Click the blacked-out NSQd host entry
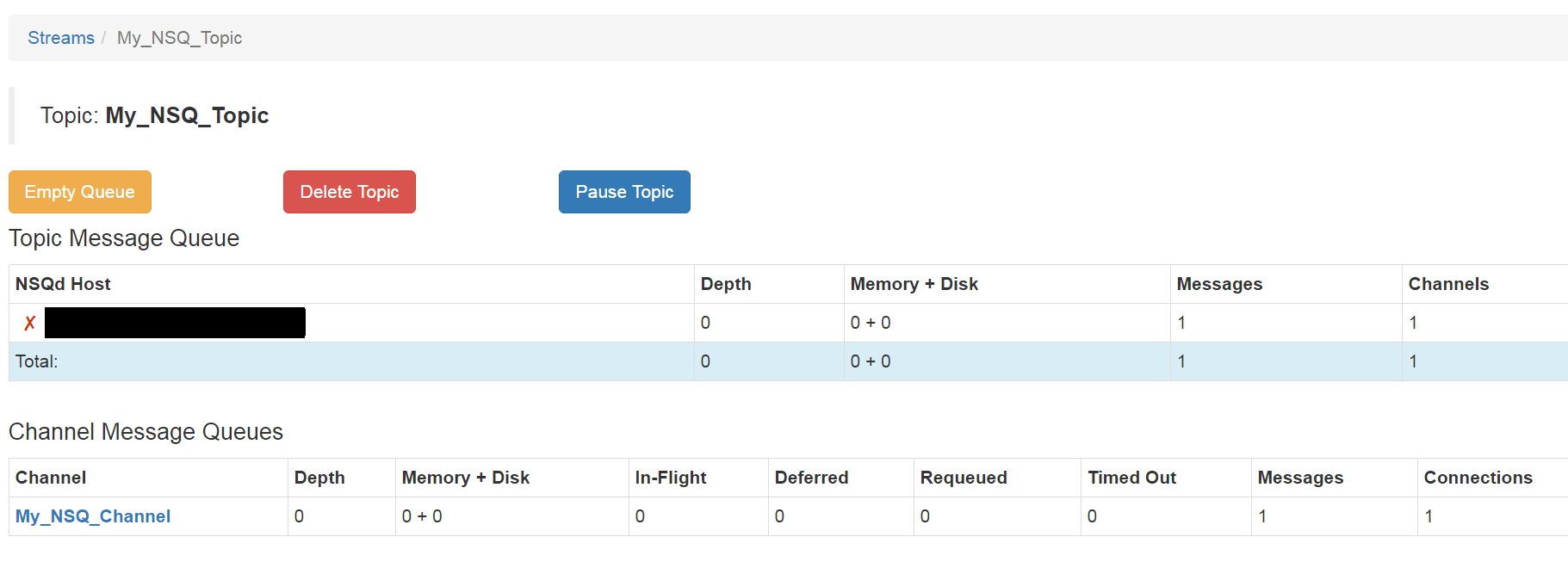The height and width of the screenshot is (574, 1568). pyautogui.click(x=175, y=323)
